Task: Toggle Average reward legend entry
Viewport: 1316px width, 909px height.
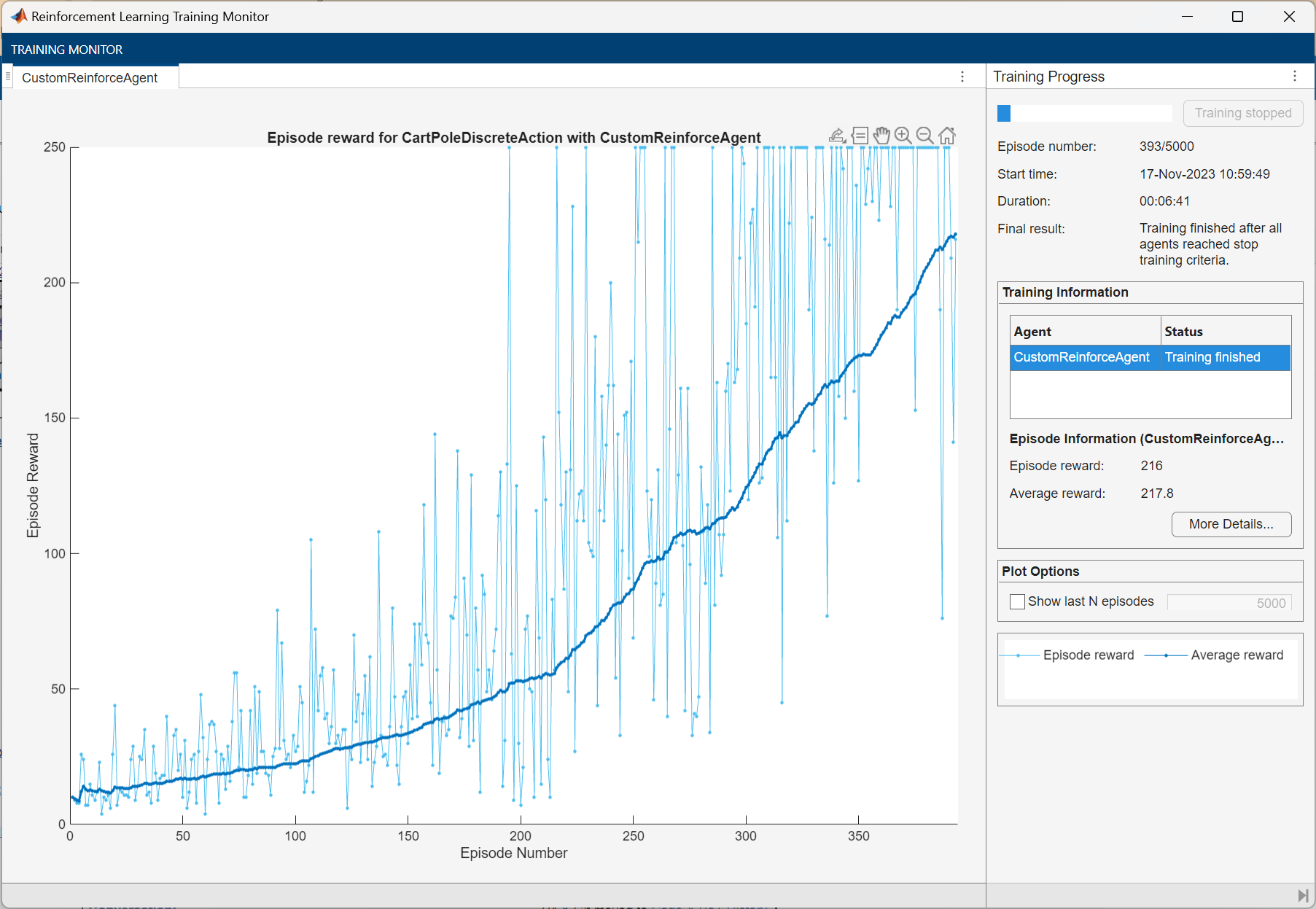Action: point(1214,655)
